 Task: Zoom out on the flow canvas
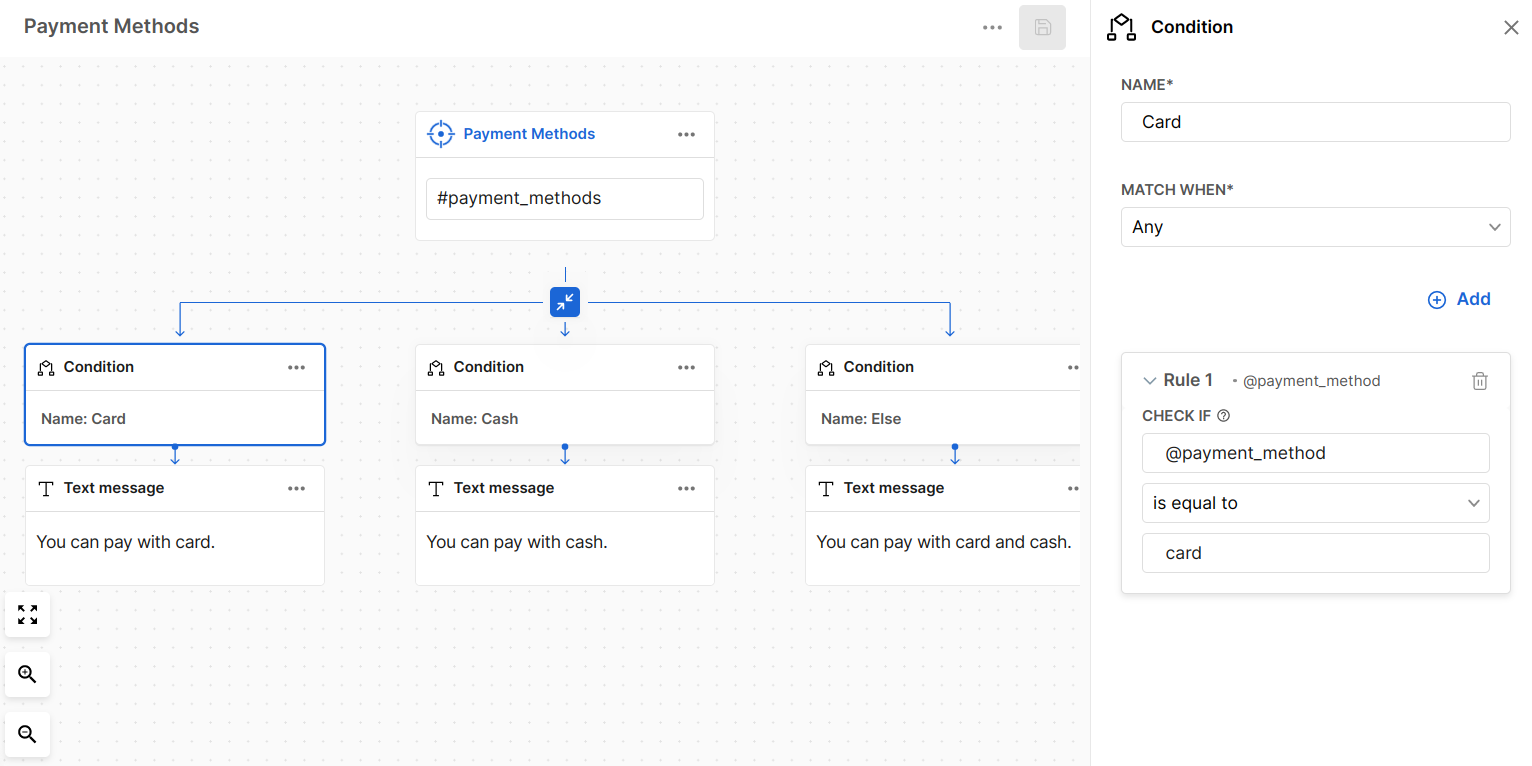28,735
